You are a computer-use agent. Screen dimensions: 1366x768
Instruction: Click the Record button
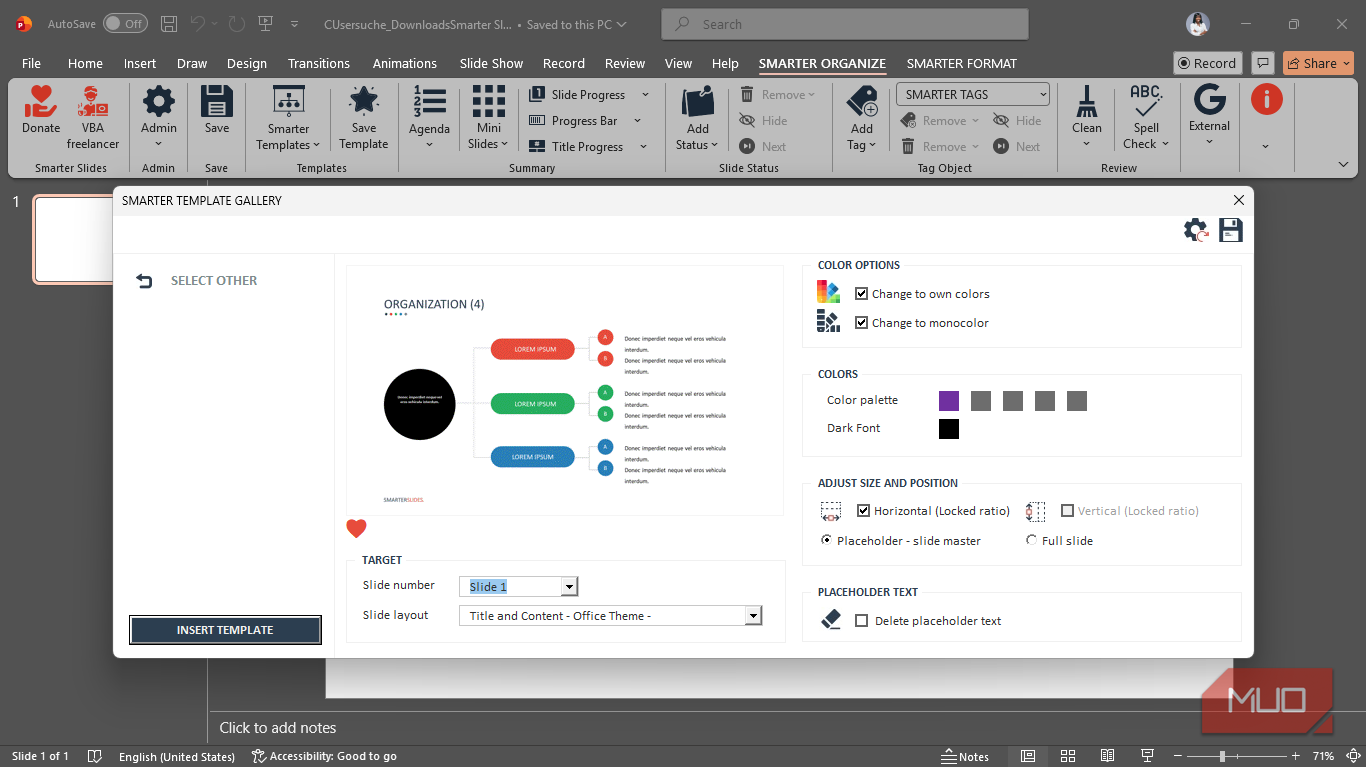pyautogui.click(x=1207, y=63)
